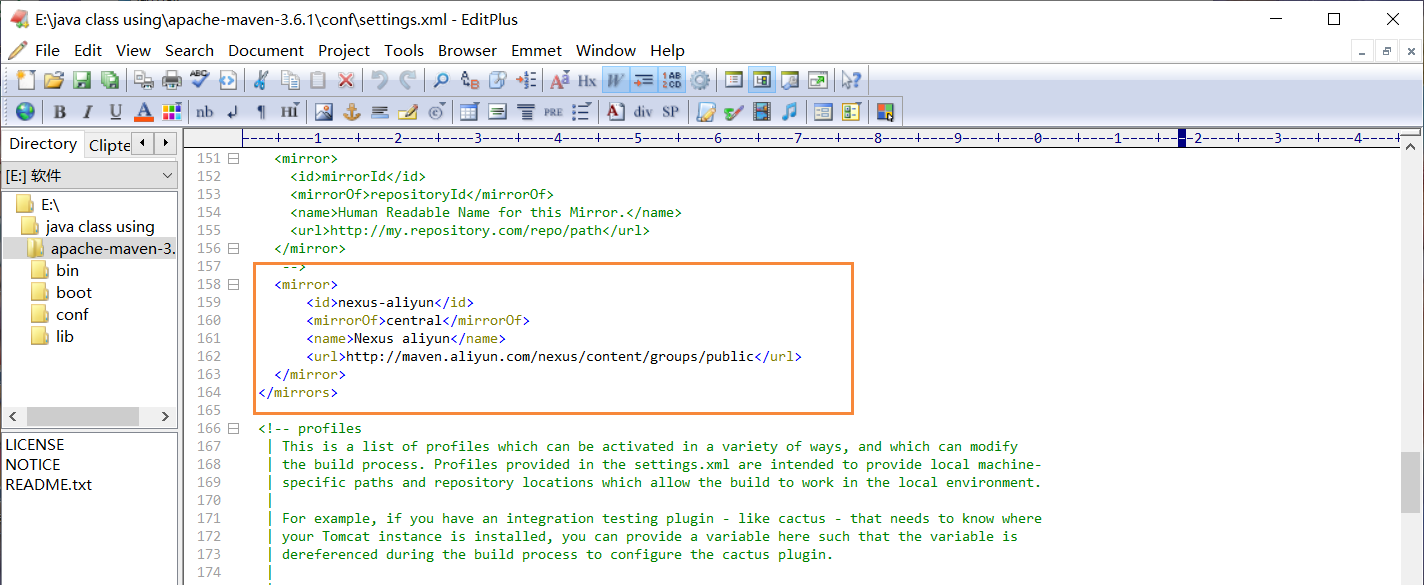Insert image tag icon
Image resolution: width=1424 pixels, height=585 pixels.
coord(324,111)
